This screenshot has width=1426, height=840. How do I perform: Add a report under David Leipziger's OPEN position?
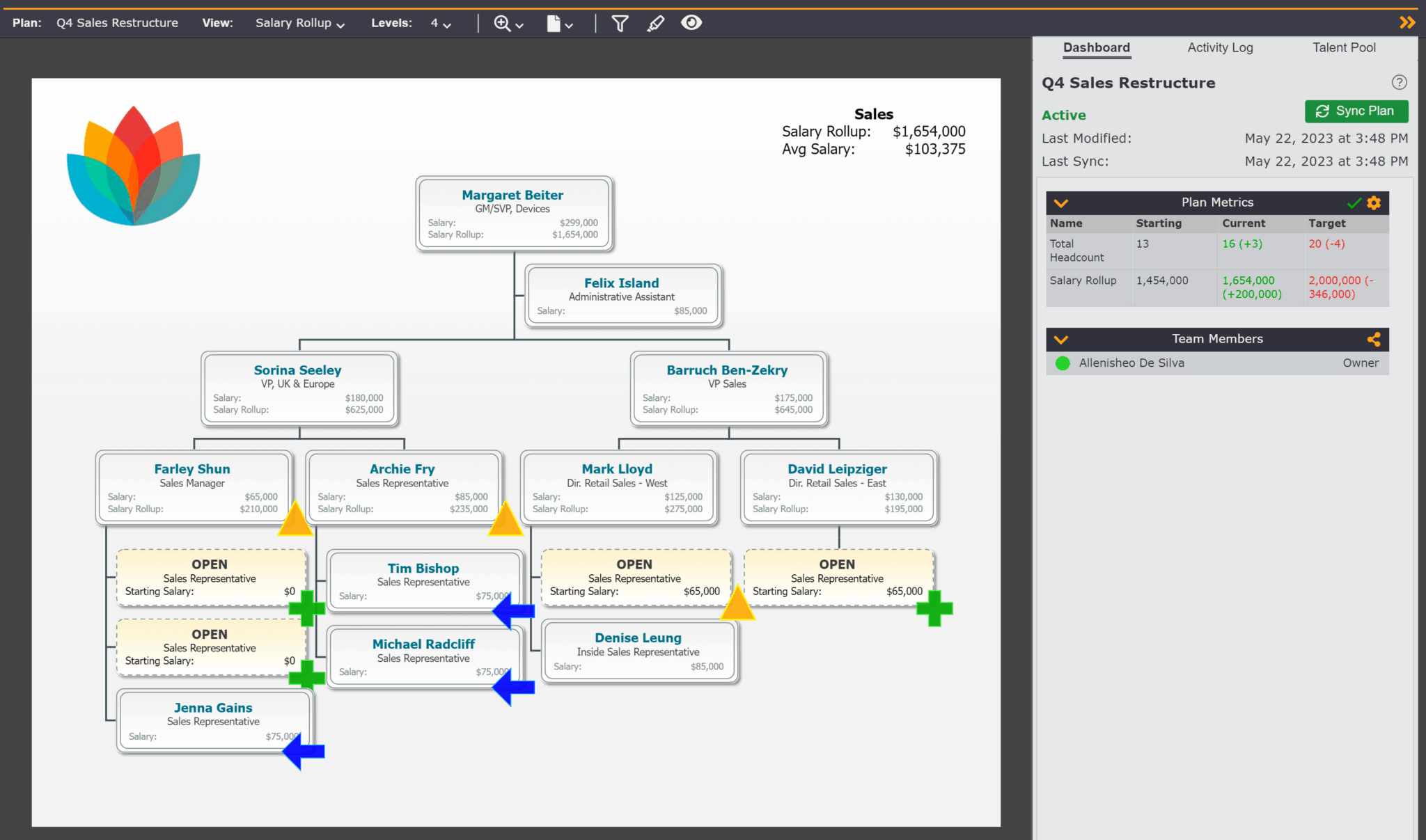[x=936, y=608]
